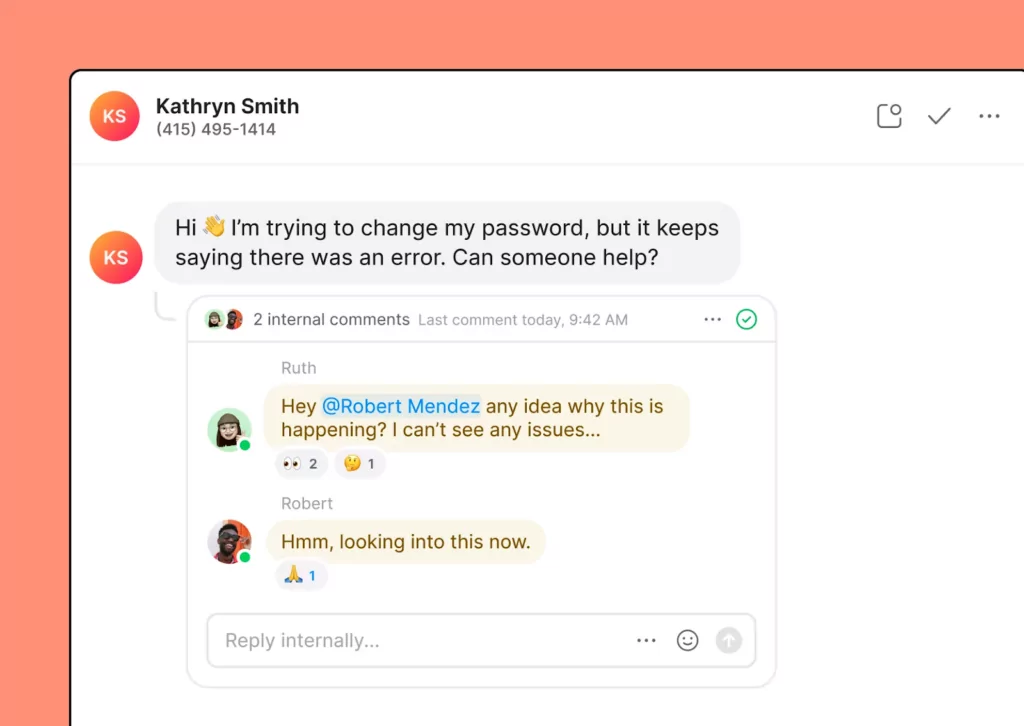Click the Kathryn Smith contact name

pyautogui.click(x=227, y=106)
